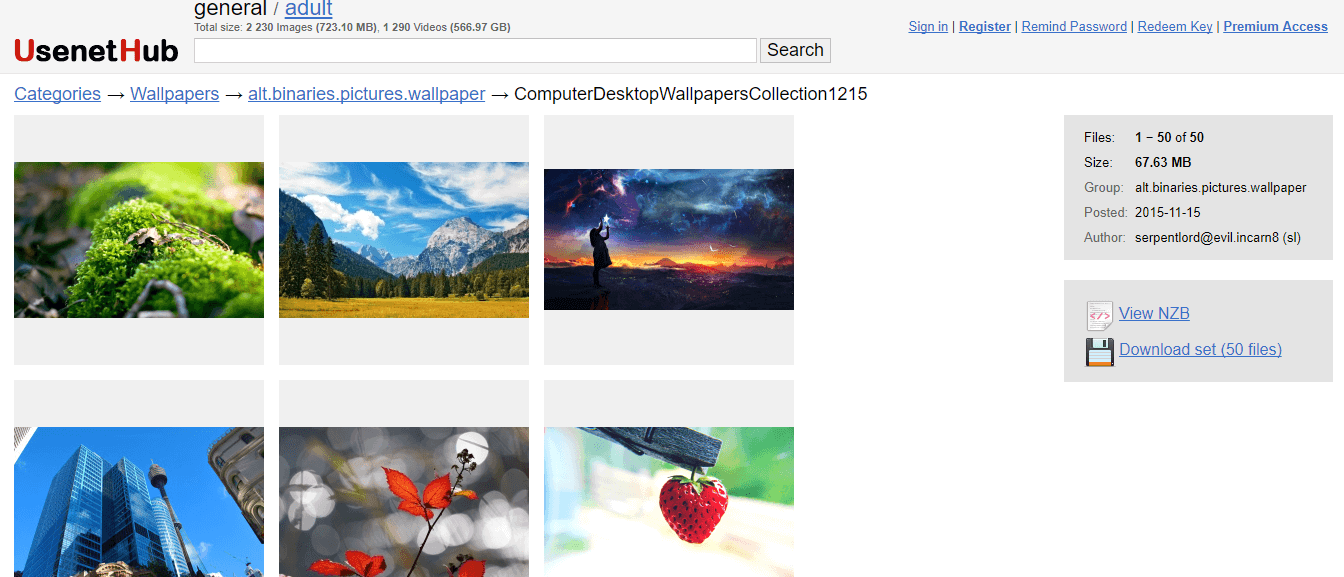Go to the Register page

point(984,27)
